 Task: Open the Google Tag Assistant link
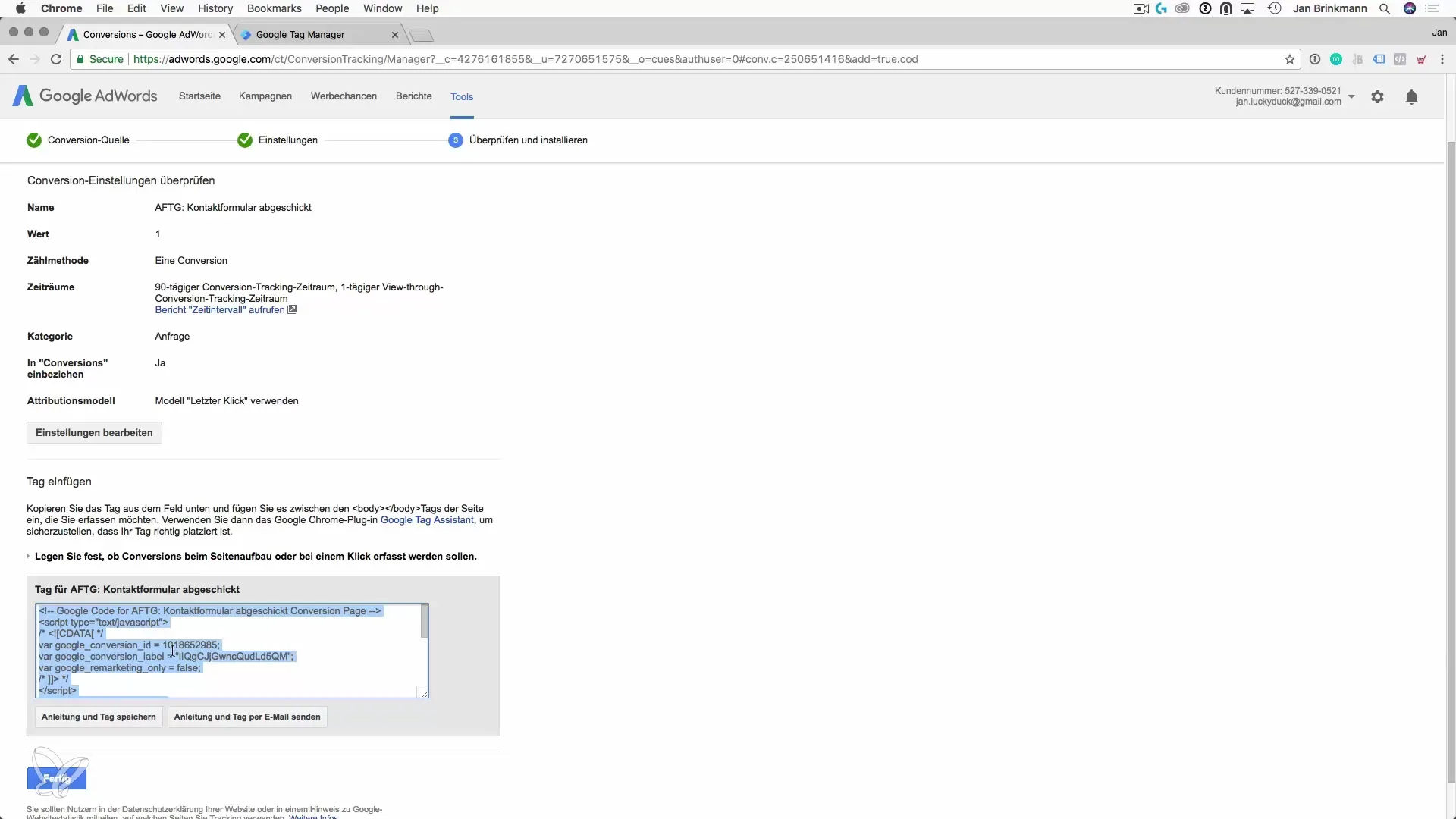(427, 520)
